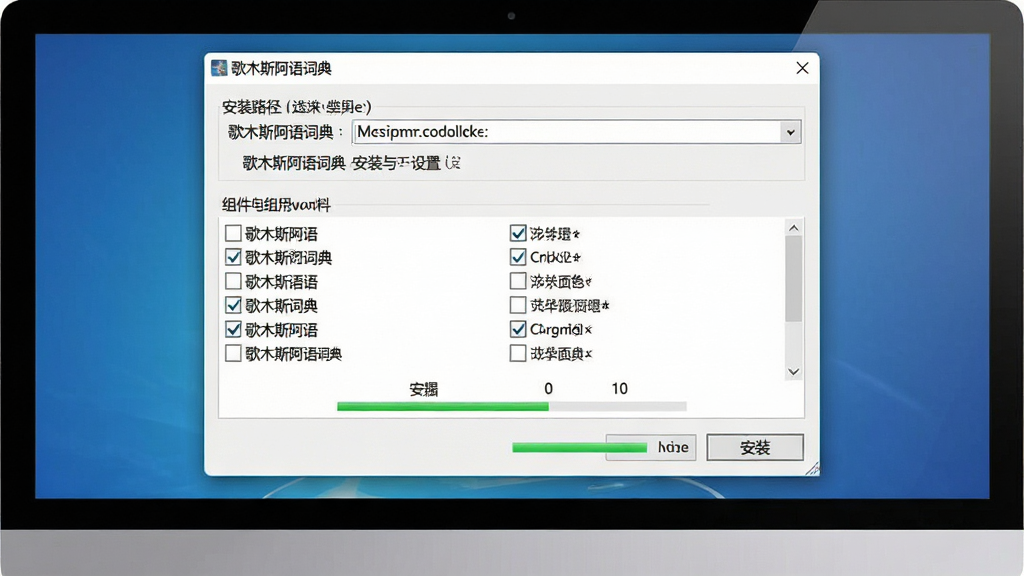
Task: Click the green progress bar beside hdne
Action: click(579, 447)
